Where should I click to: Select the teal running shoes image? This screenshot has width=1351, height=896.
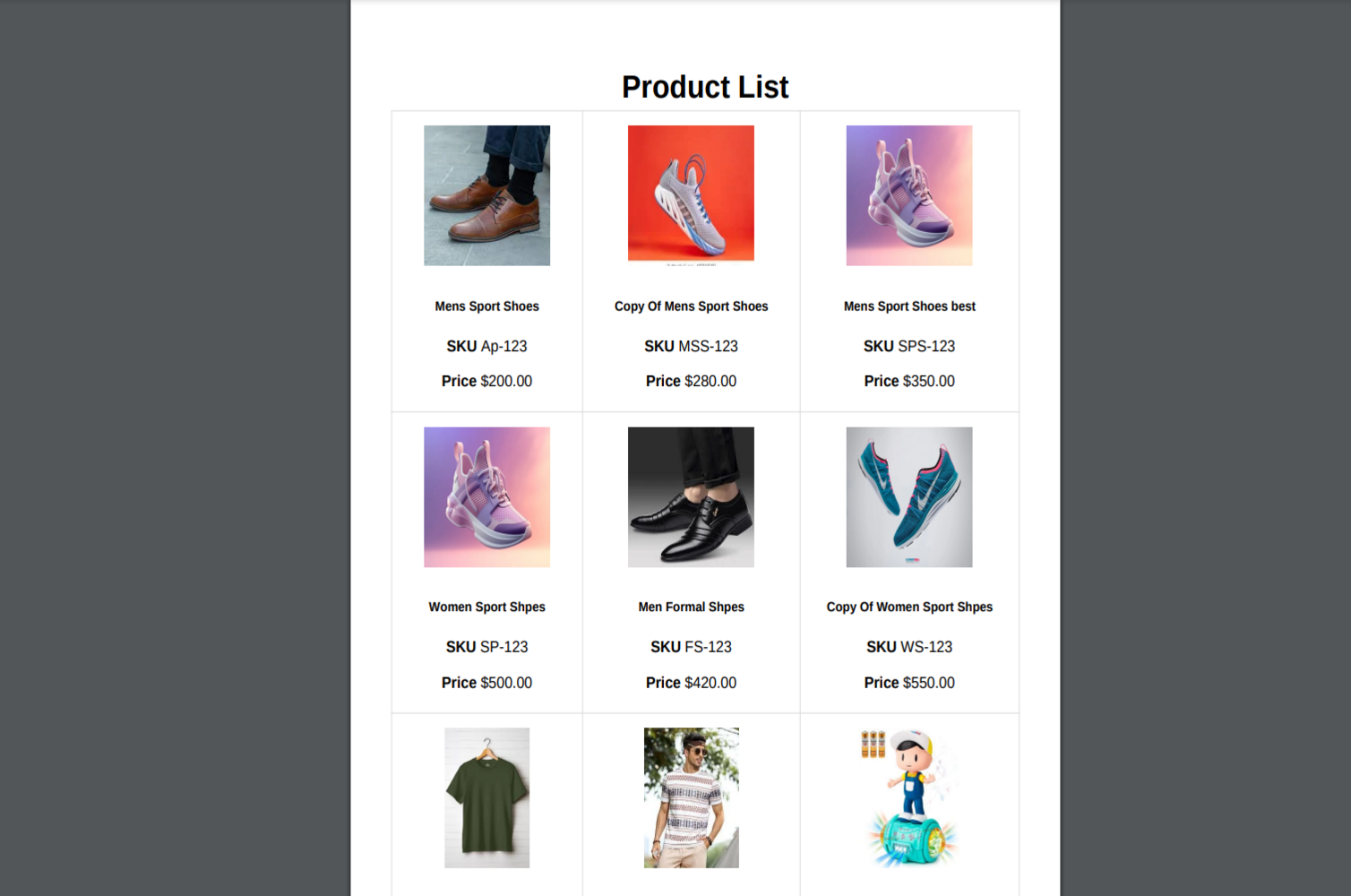909,497
